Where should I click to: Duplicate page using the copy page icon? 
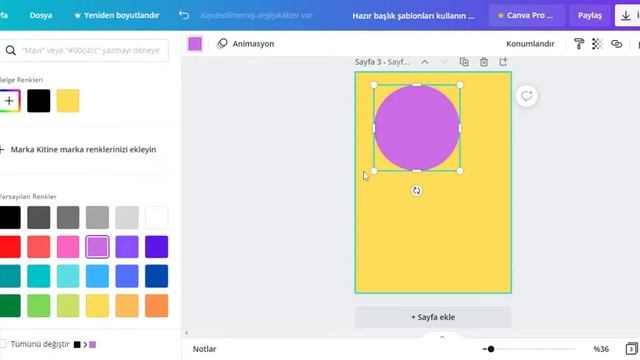click(x=464, y=62)
